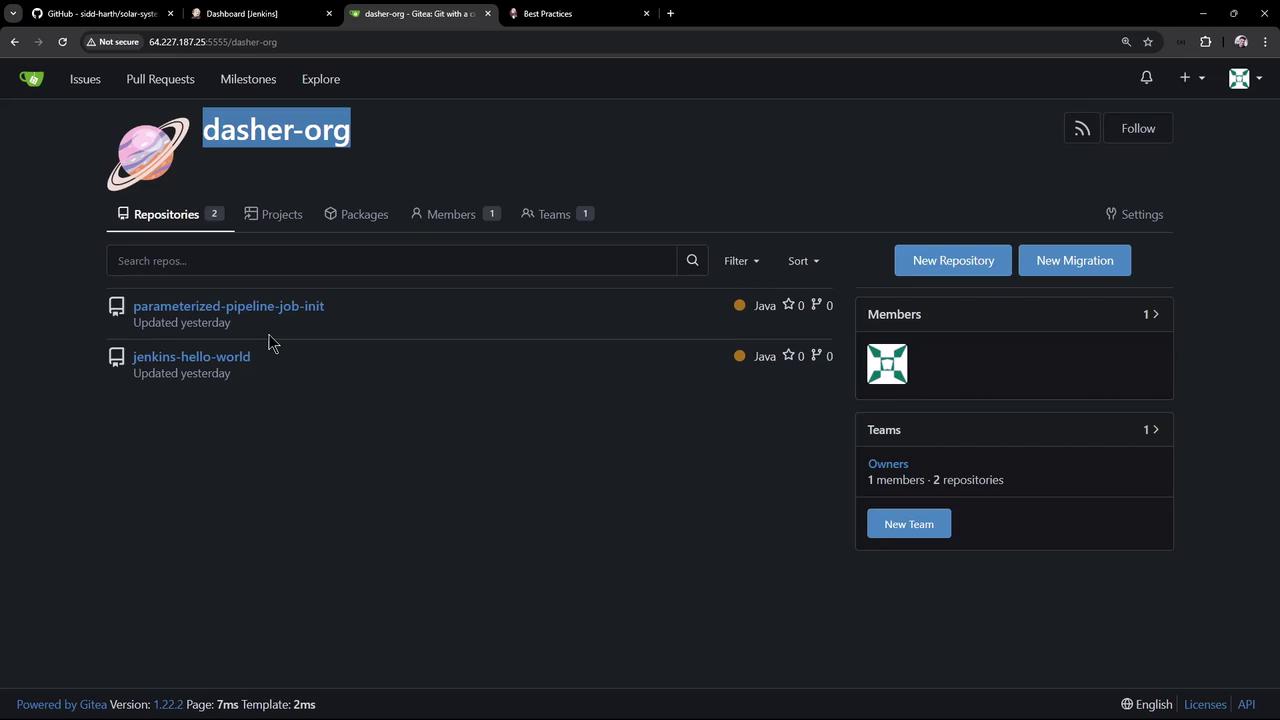Click the New Team button
Screen dimensions: 1280x720
pyautogui.click(x=909, y=524)
